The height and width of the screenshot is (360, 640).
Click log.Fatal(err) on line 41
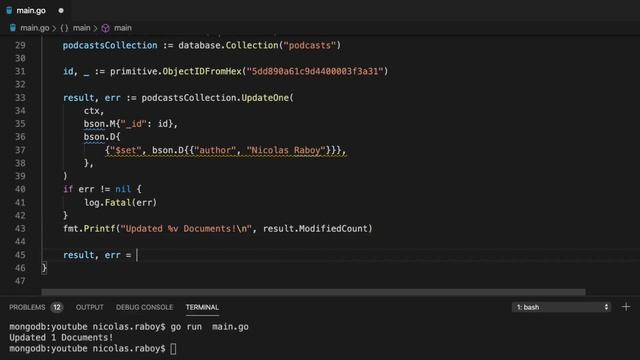120,203
